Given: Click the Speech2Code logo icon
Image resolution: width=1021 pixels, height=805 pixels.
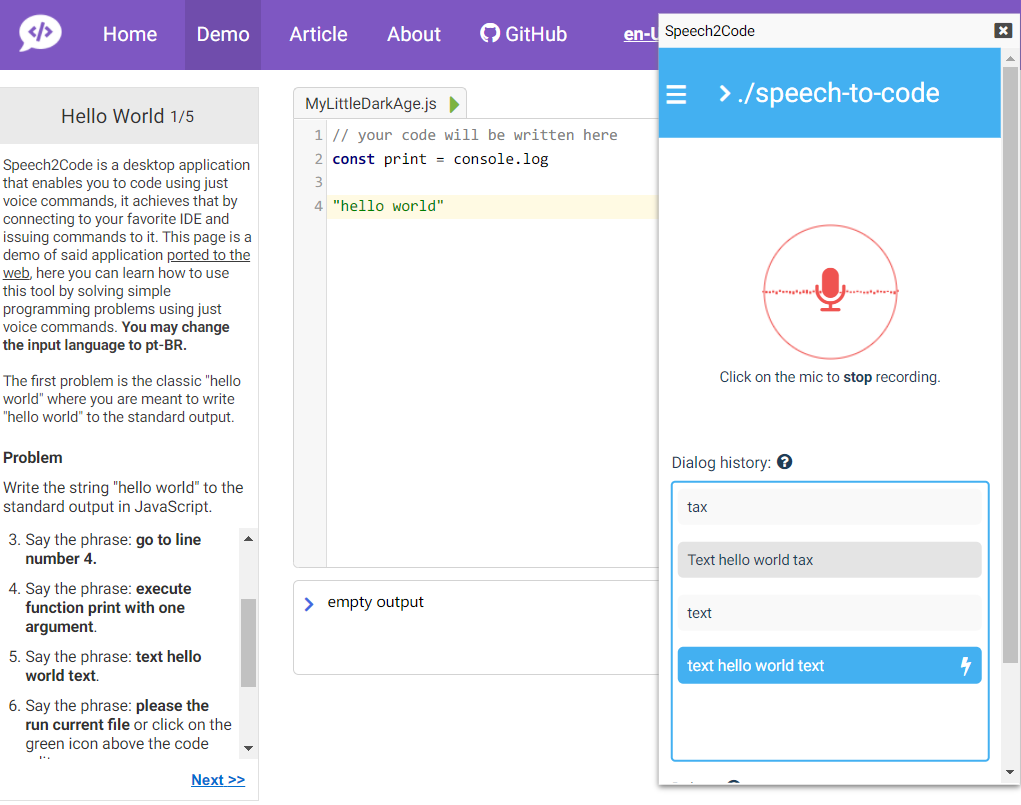Looking at the screenshot, I should 40,33.
